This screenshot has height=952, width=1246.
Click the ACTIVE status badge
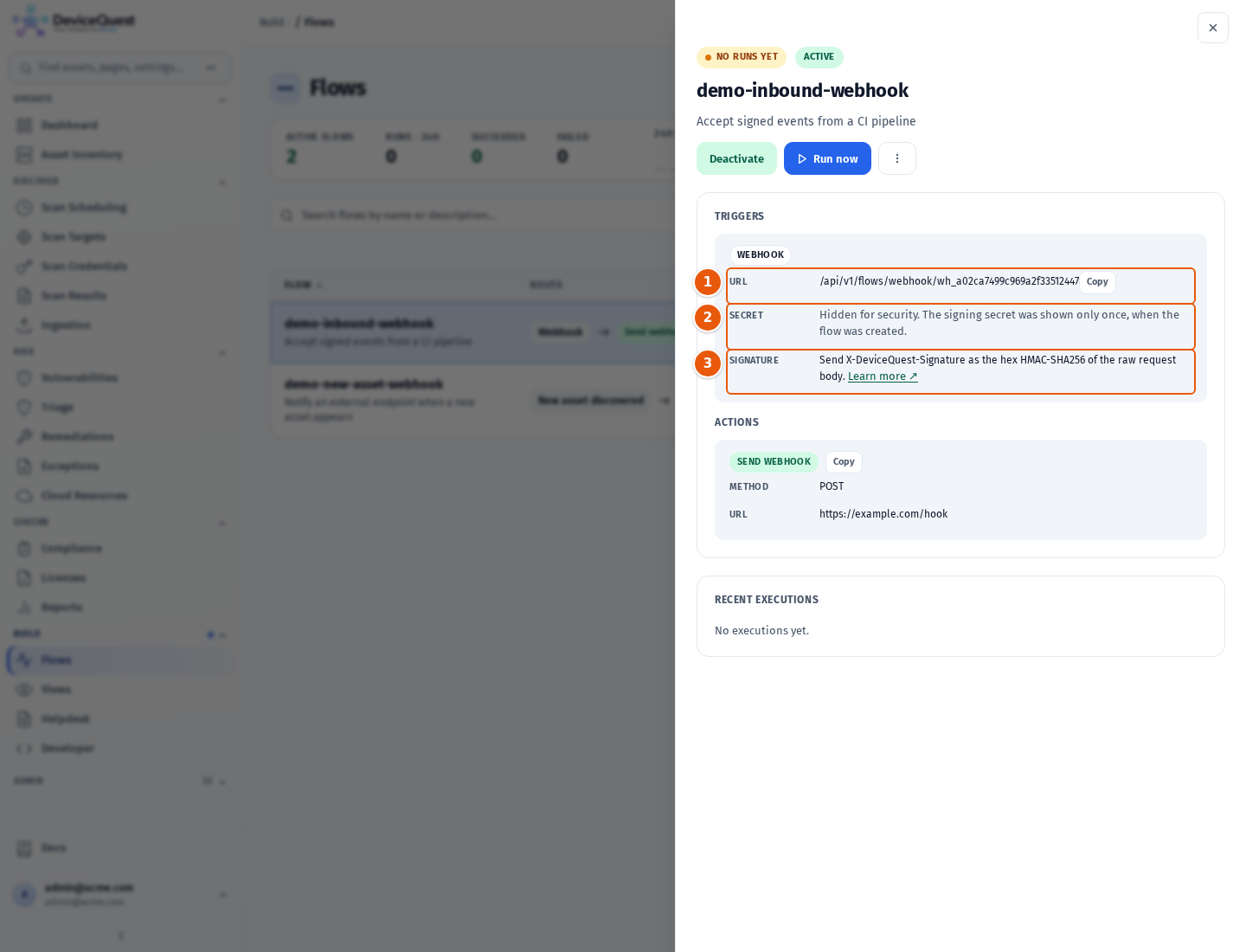tap(819, 57)
